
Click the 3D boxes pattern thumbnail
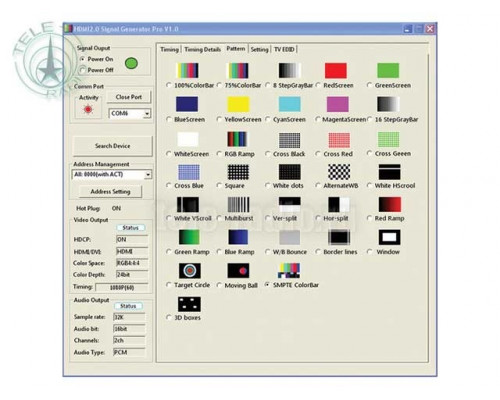pyautogui.click(x=189, y=304)
